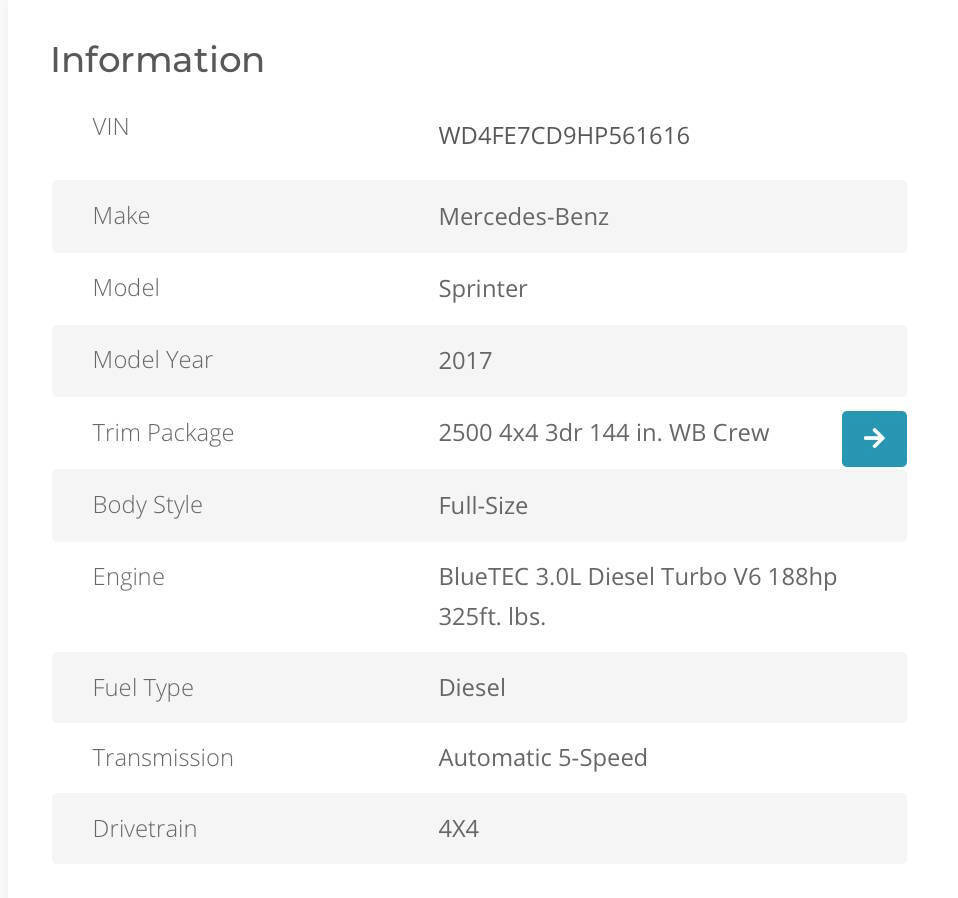Click the VIN value WD4FE7CD9HP561616
Image resolution: width=958 pixels, height=898 pixels.
click(564, 135)
